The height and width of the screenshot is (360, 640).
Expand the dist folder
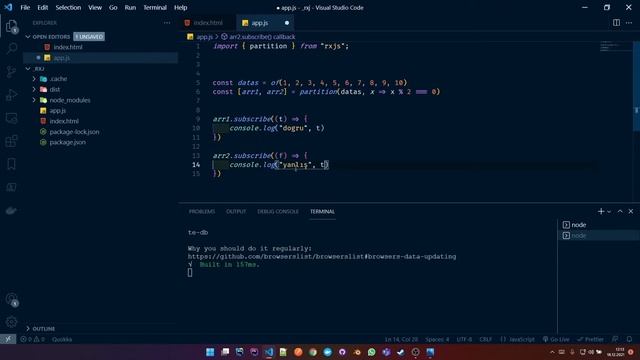pyautogui.click(x=34, y=89)
